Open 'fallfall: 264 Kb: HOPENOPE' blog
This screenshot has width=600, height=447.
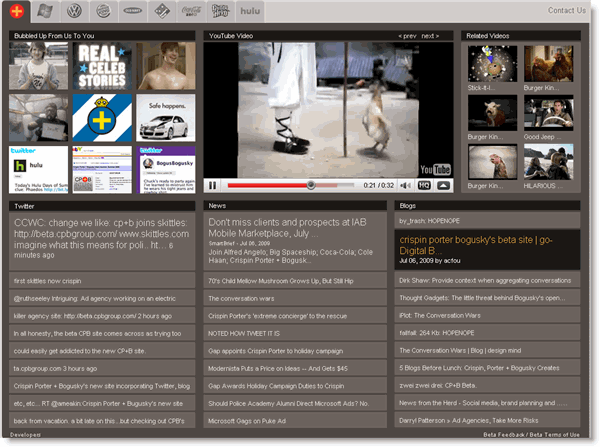(x=488, y=333)
